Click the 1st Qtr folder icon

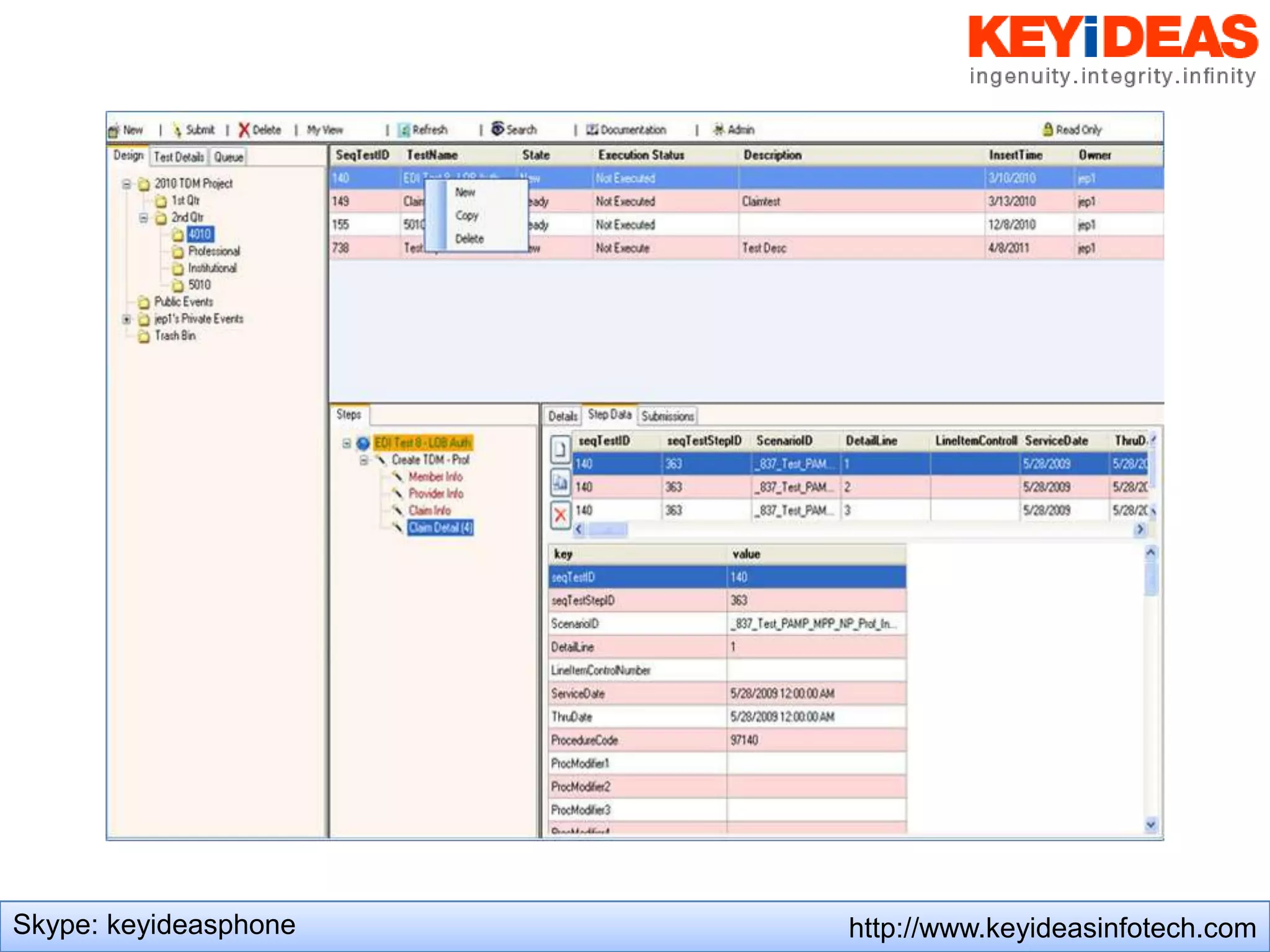click(161, 201)
